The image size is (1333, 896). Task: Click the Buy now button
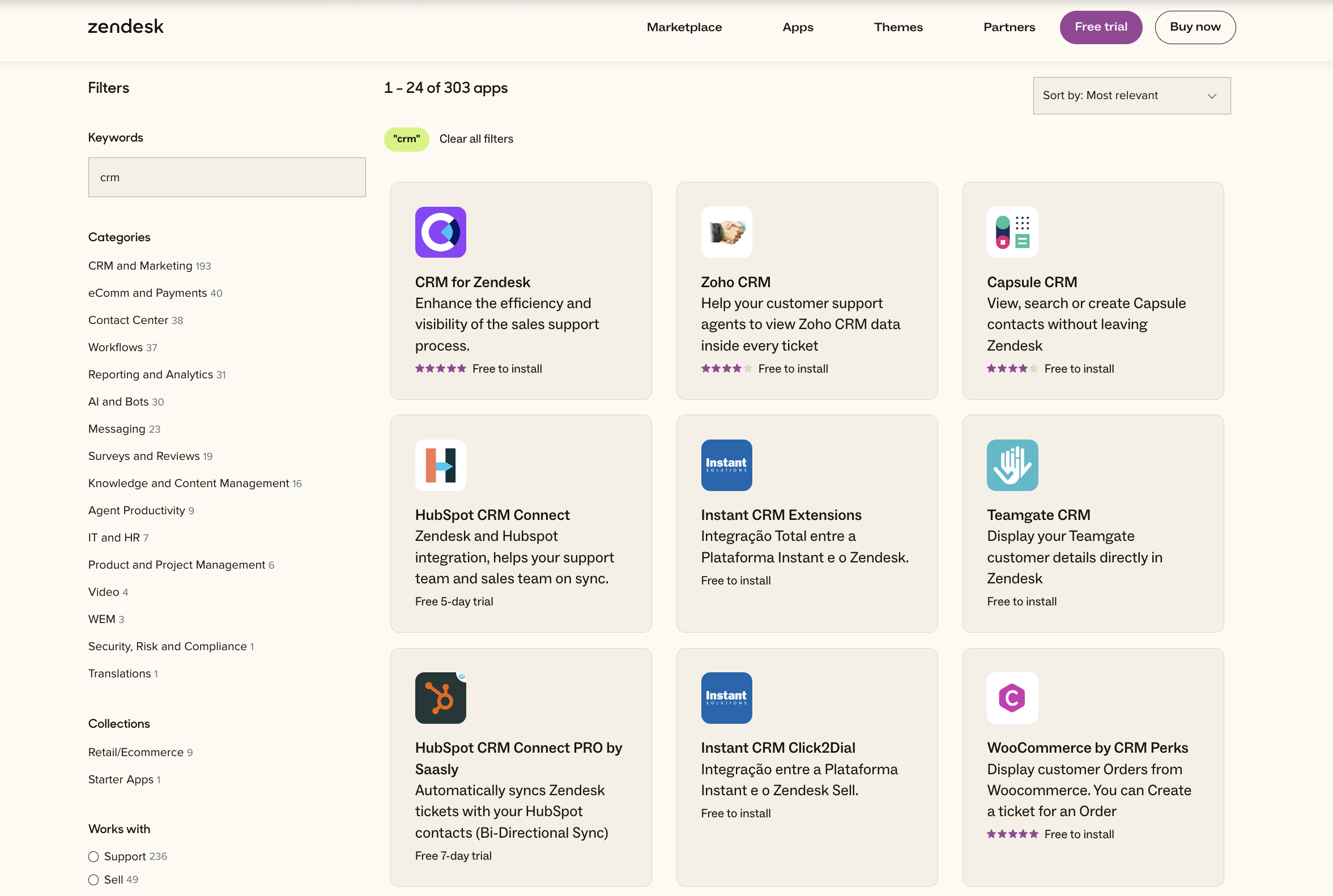tap(1195, 27)
